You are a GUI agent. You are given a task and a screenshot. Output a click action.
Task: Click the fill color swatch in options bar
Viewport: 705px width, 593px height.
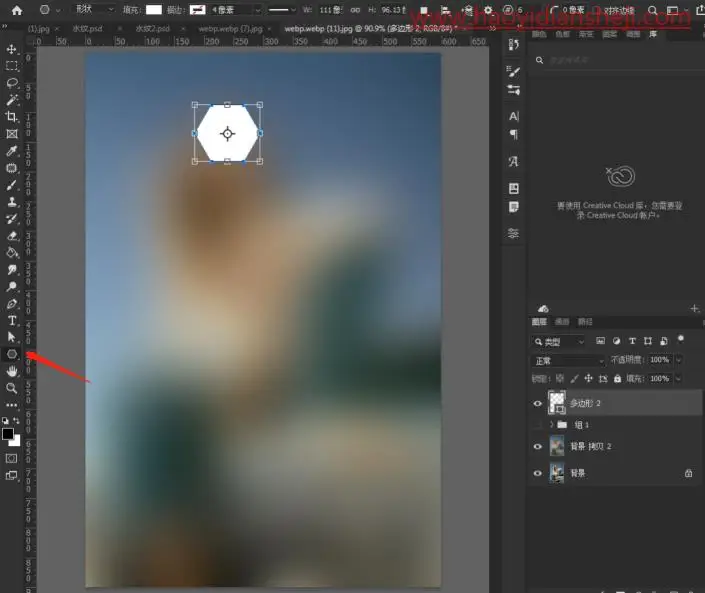(154, 9)
